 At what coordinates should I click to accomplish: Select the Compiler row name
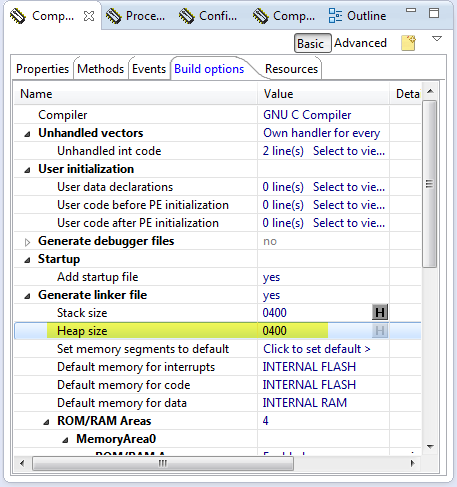(63, 115)
